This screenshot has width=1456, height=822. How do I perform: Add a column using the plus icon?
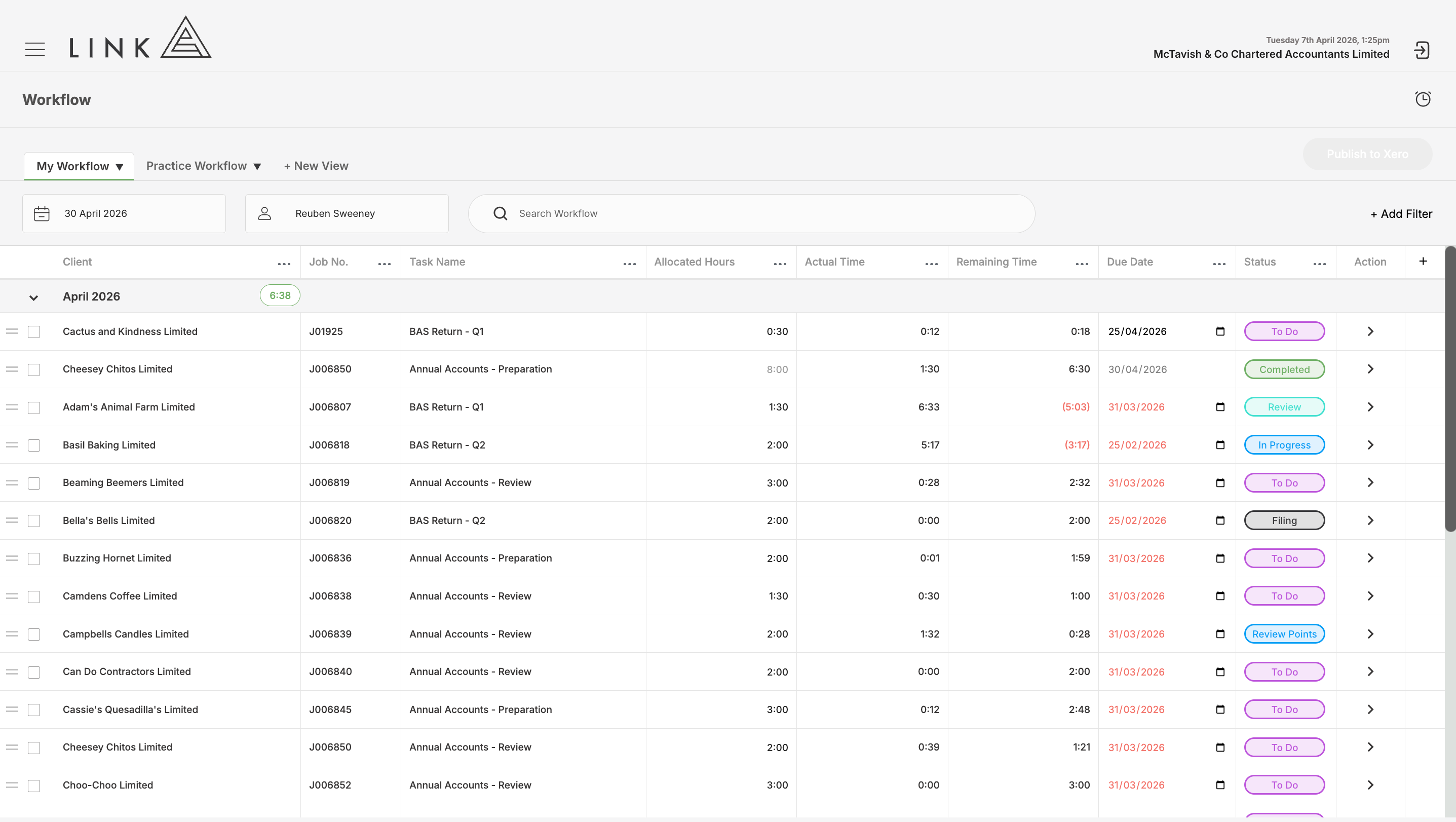[1423, 261]
